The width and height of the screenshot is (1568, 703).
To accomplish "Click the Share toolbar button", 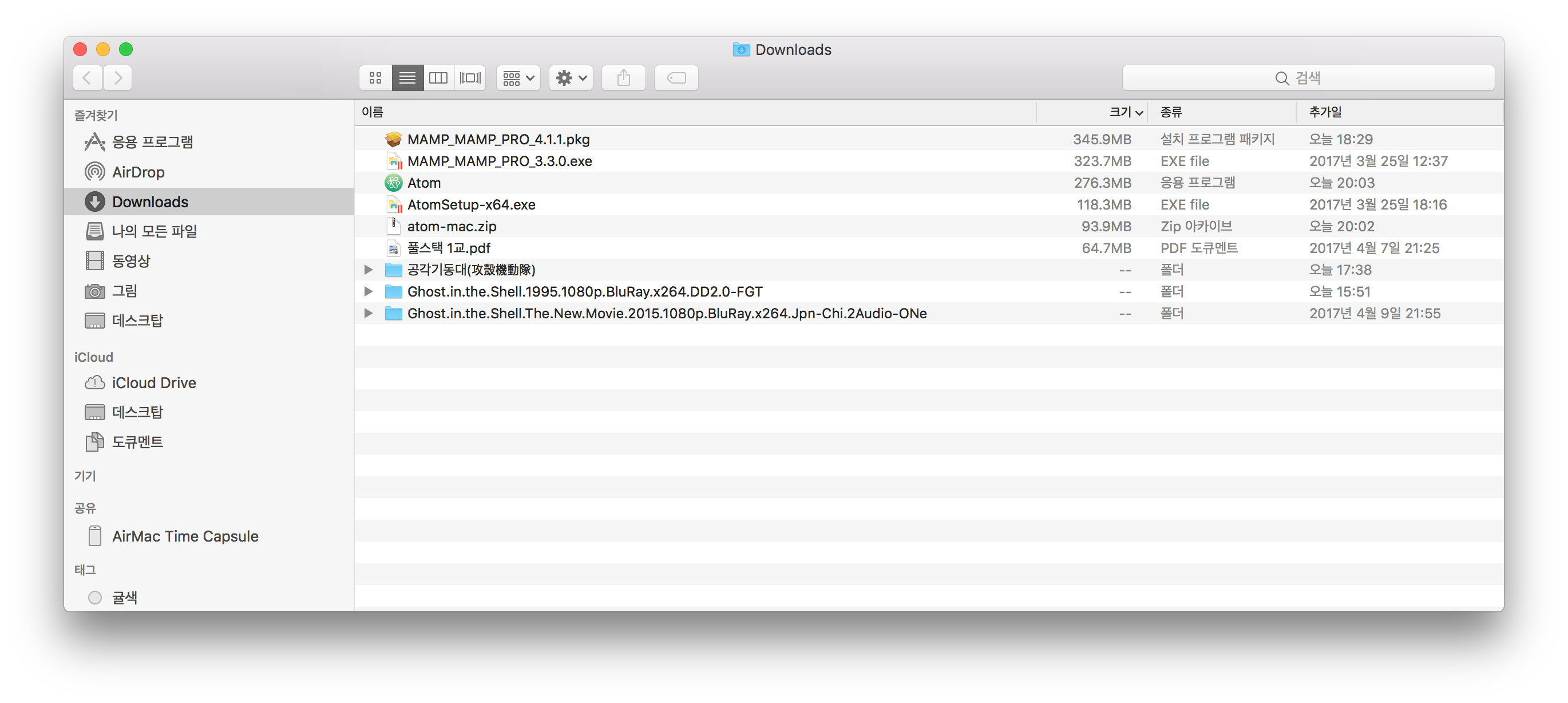I will point(623,78).
